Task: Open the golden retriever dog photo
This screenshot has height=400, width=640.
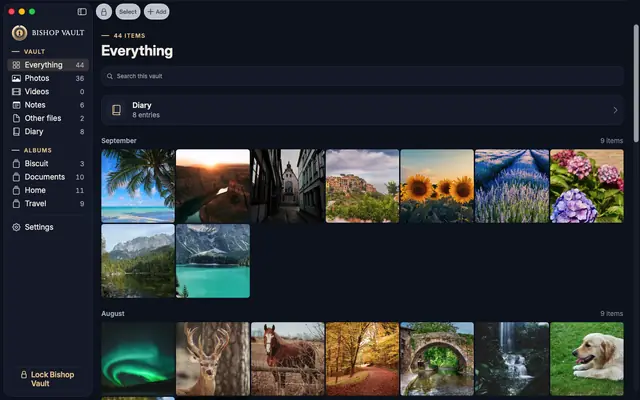Action: pos(587,359)
